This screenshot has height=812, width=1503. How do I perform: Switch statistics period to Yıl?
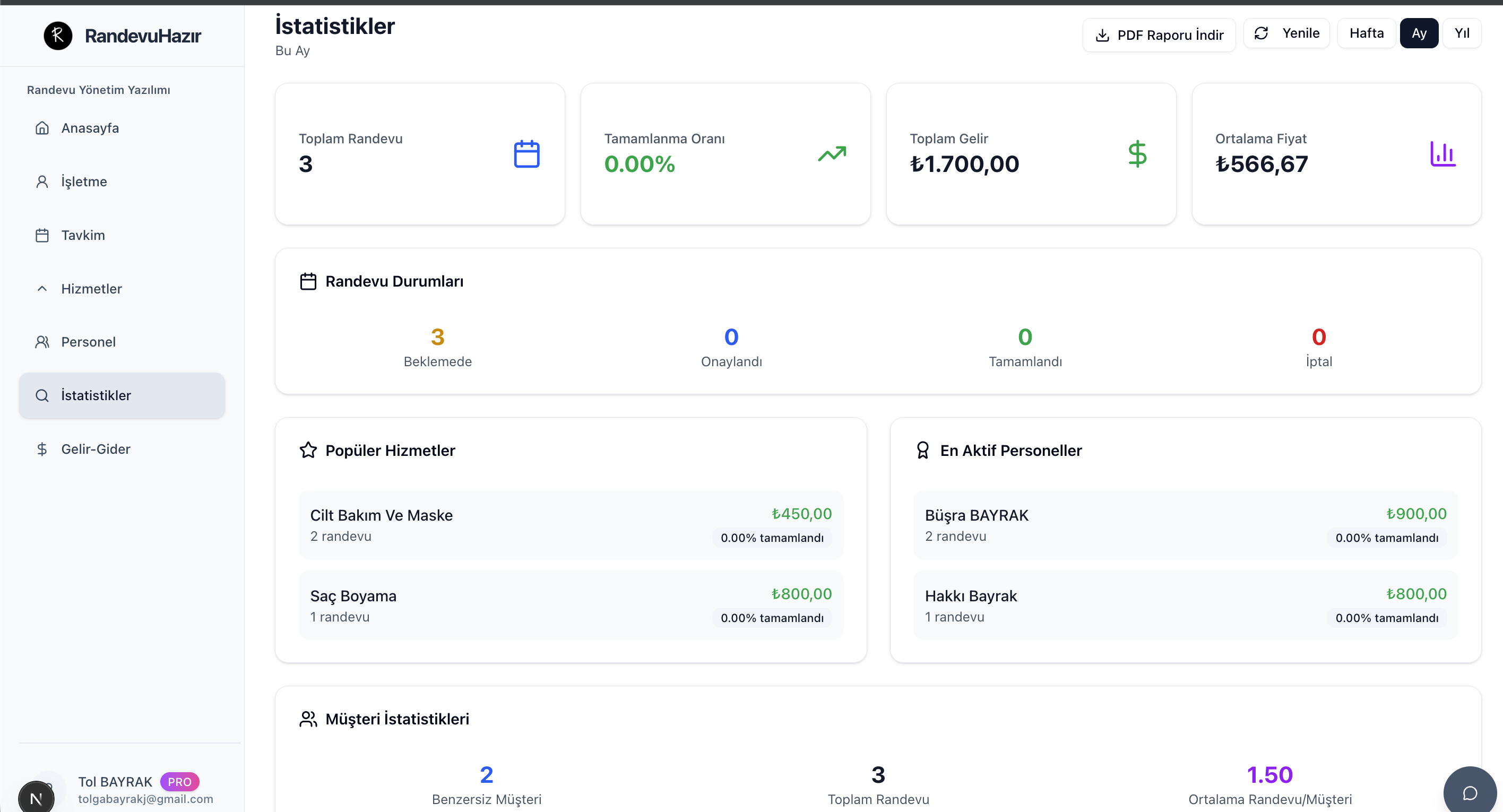(1461, 33)
